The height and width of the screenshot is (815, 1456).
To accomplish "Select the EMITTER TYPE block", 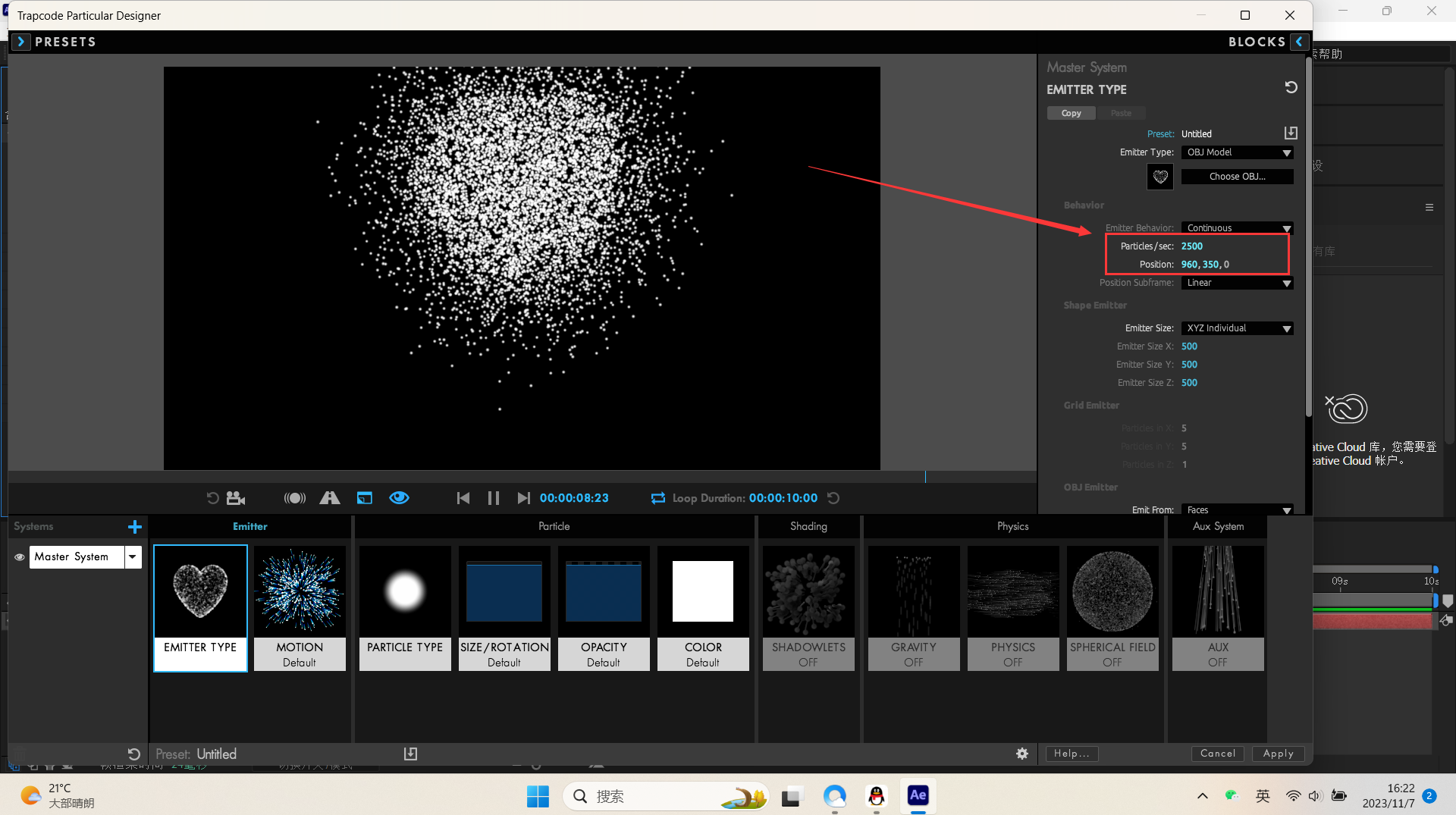I will coord(200,608).
